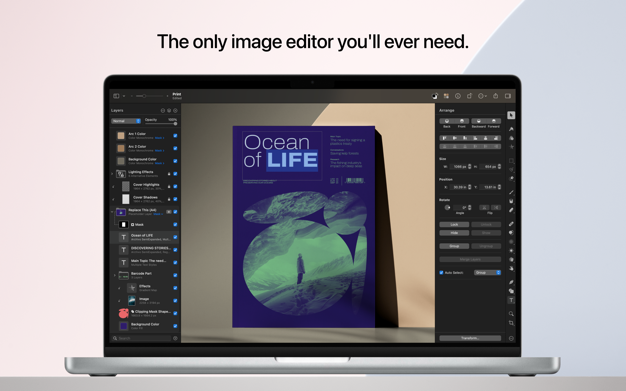Screen dimensions: 626x391
Task: Click the layer filter icon beside Search
Action: click(175, 338)
